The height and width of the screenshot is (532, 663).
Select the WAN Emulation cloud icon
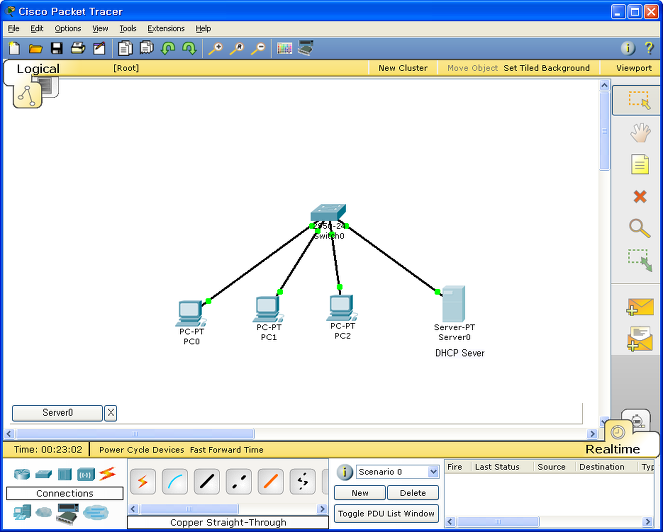coord(44,513)
